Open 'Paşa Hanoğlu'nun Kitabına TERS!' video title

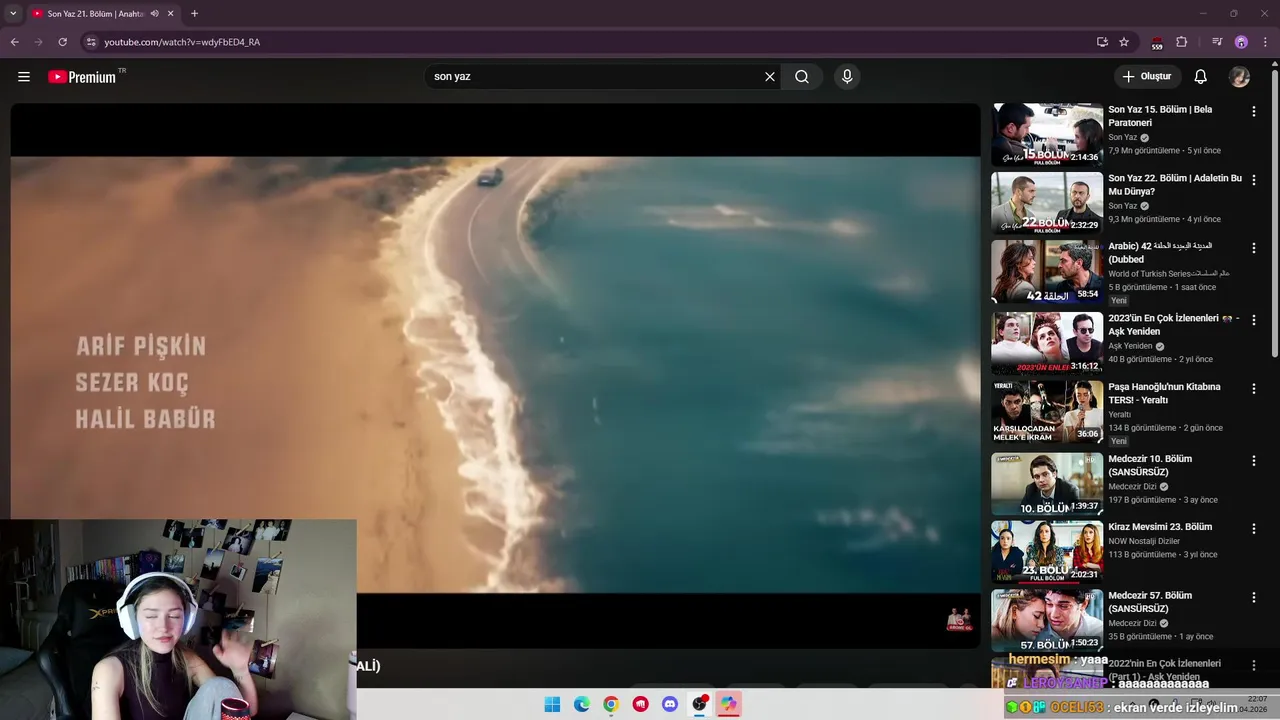1164,393
